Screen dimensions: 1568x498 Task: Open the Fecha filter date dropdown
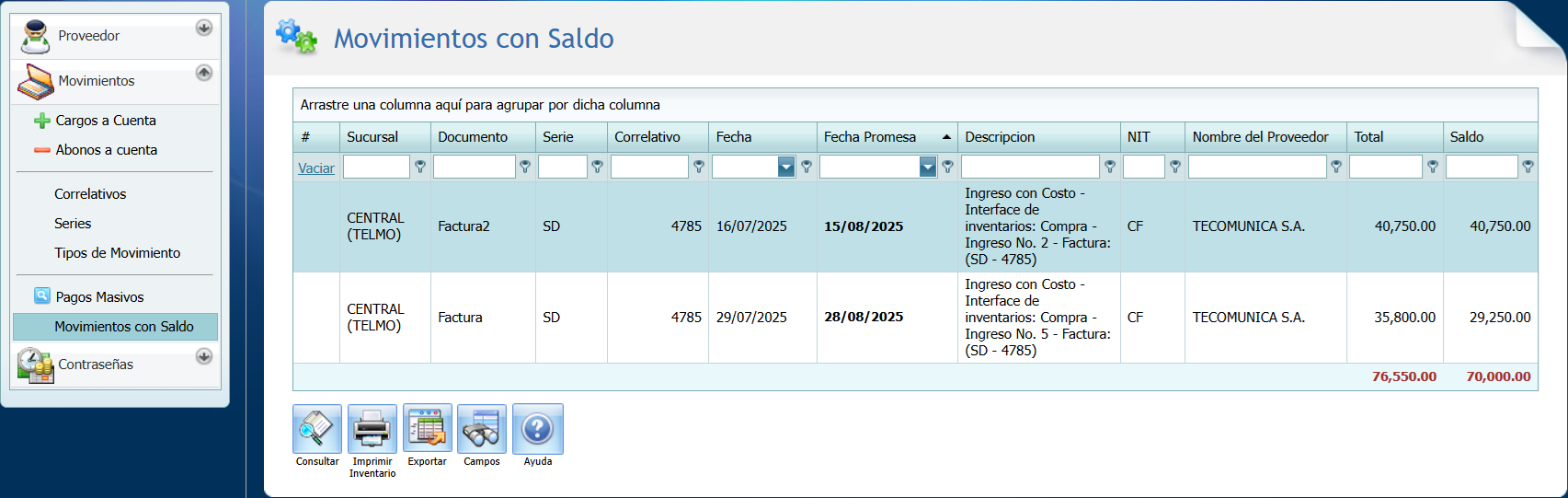point(786,167)
